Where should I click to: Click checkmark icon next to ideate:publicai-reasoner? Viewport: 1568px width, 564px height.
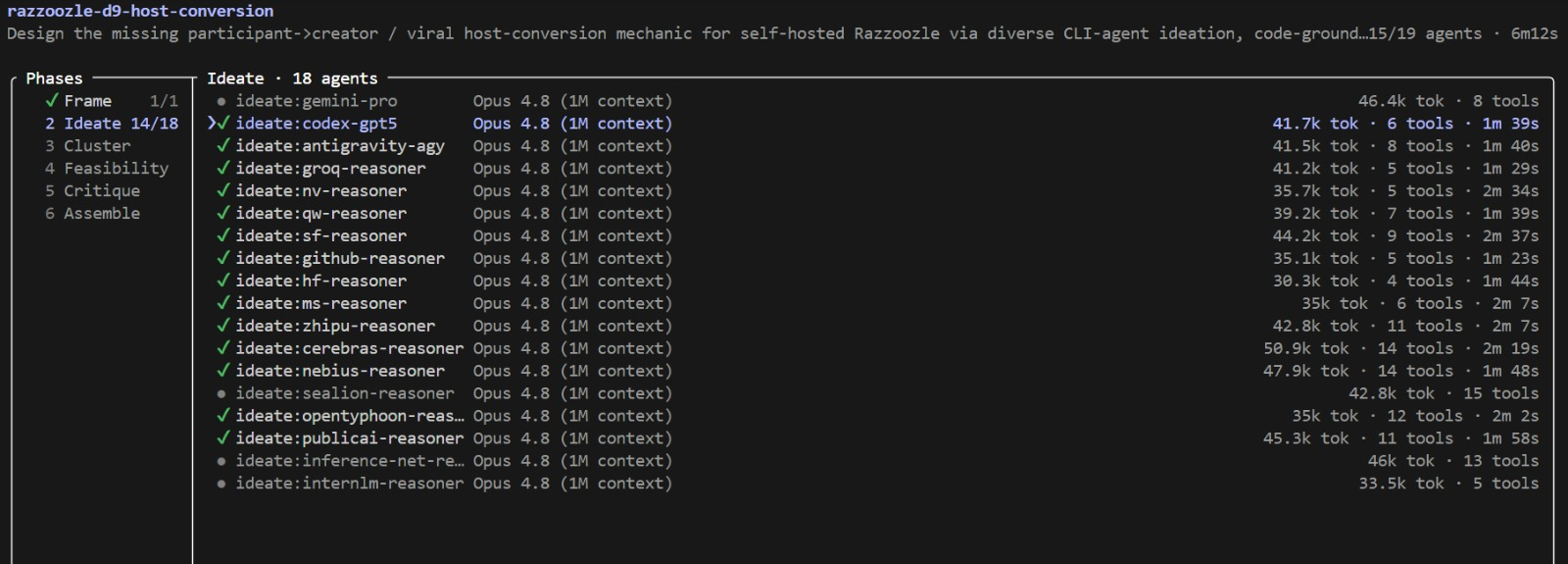coord(223,438)
